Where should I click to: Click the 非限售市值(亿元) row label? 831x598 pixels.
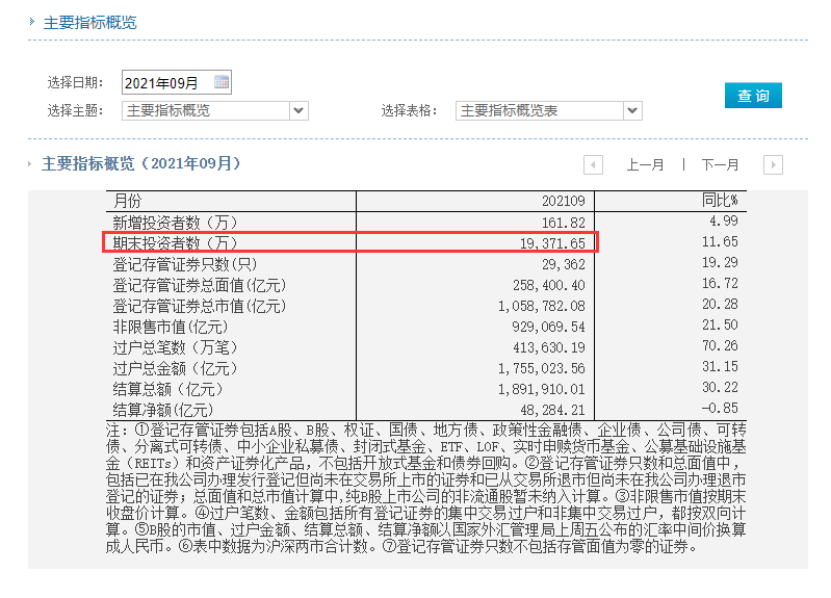(x=169, y=326)
